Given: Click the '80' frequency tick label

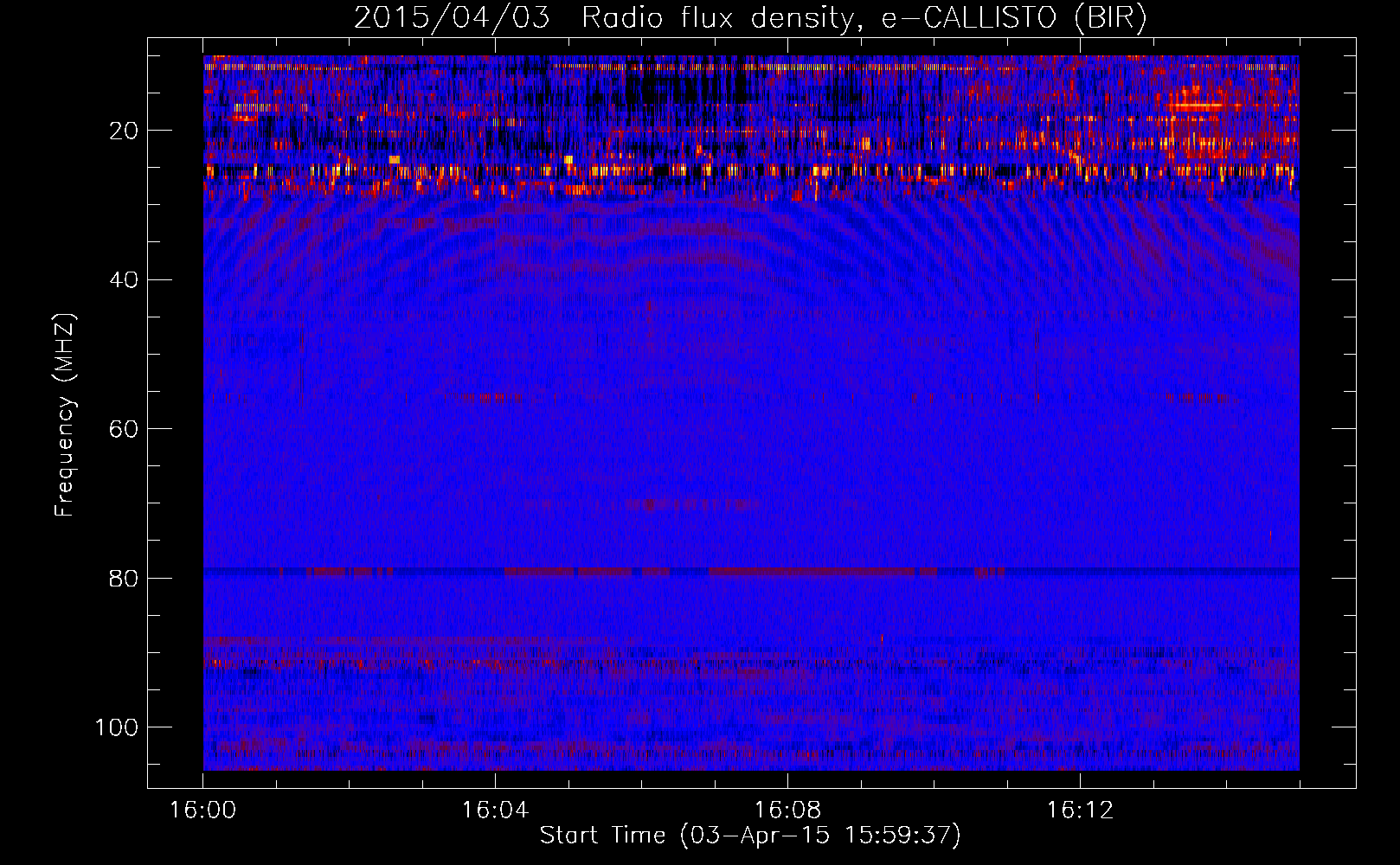Looking at the screenshot, I should tap(125, 578).
